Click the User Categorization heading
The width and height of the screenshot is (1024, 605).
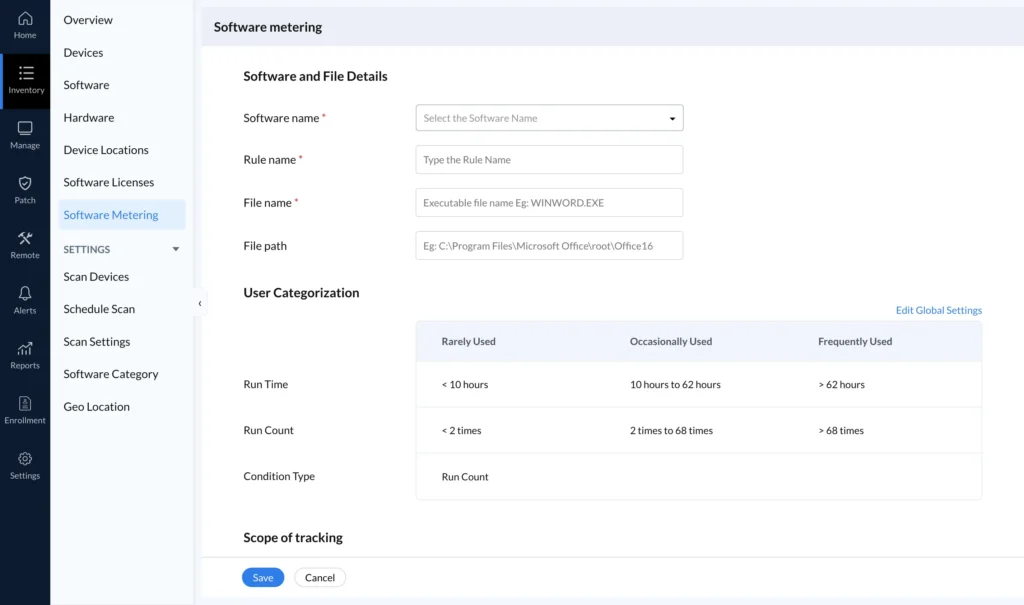[x=301, y=293]
